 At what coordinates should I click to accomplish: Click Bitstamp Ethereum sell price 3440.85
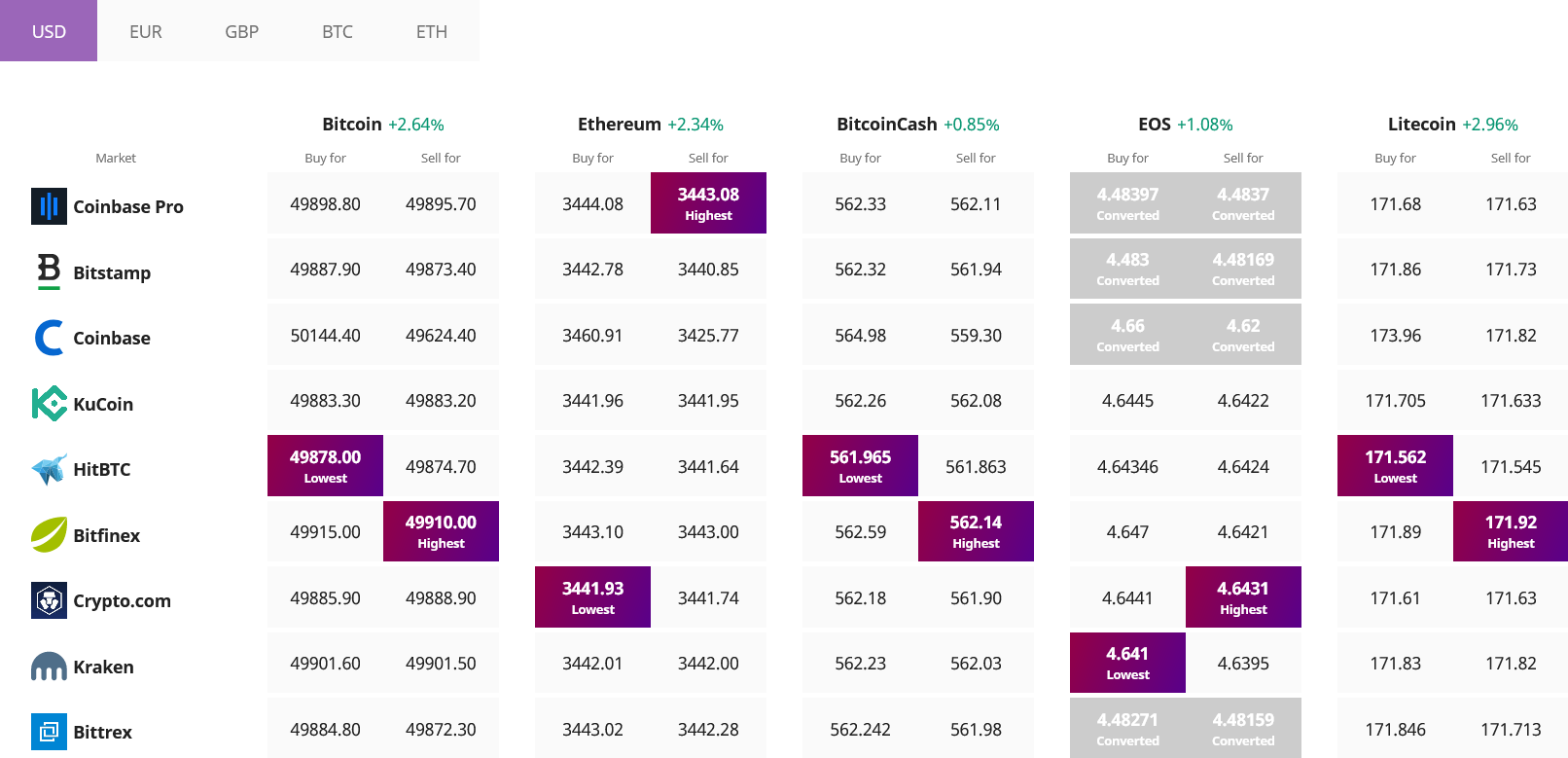[708, 269]
